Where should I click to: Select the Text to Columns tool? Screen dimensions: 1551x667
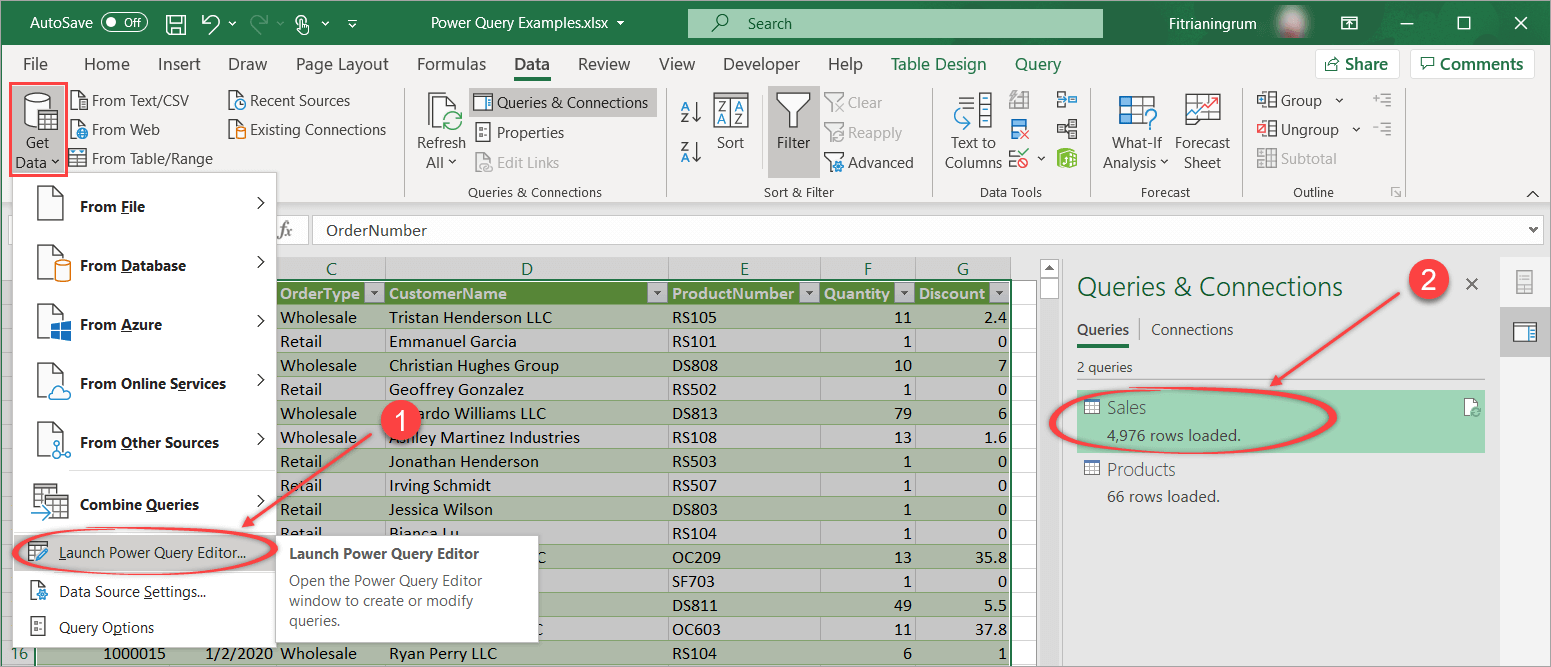coord(971,131)
